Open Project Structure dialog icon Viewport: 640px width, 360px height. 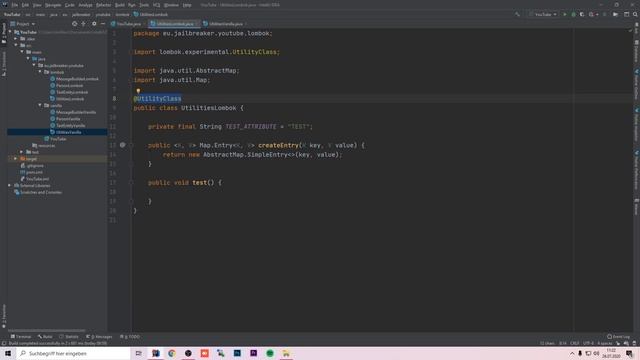[627, 14]
